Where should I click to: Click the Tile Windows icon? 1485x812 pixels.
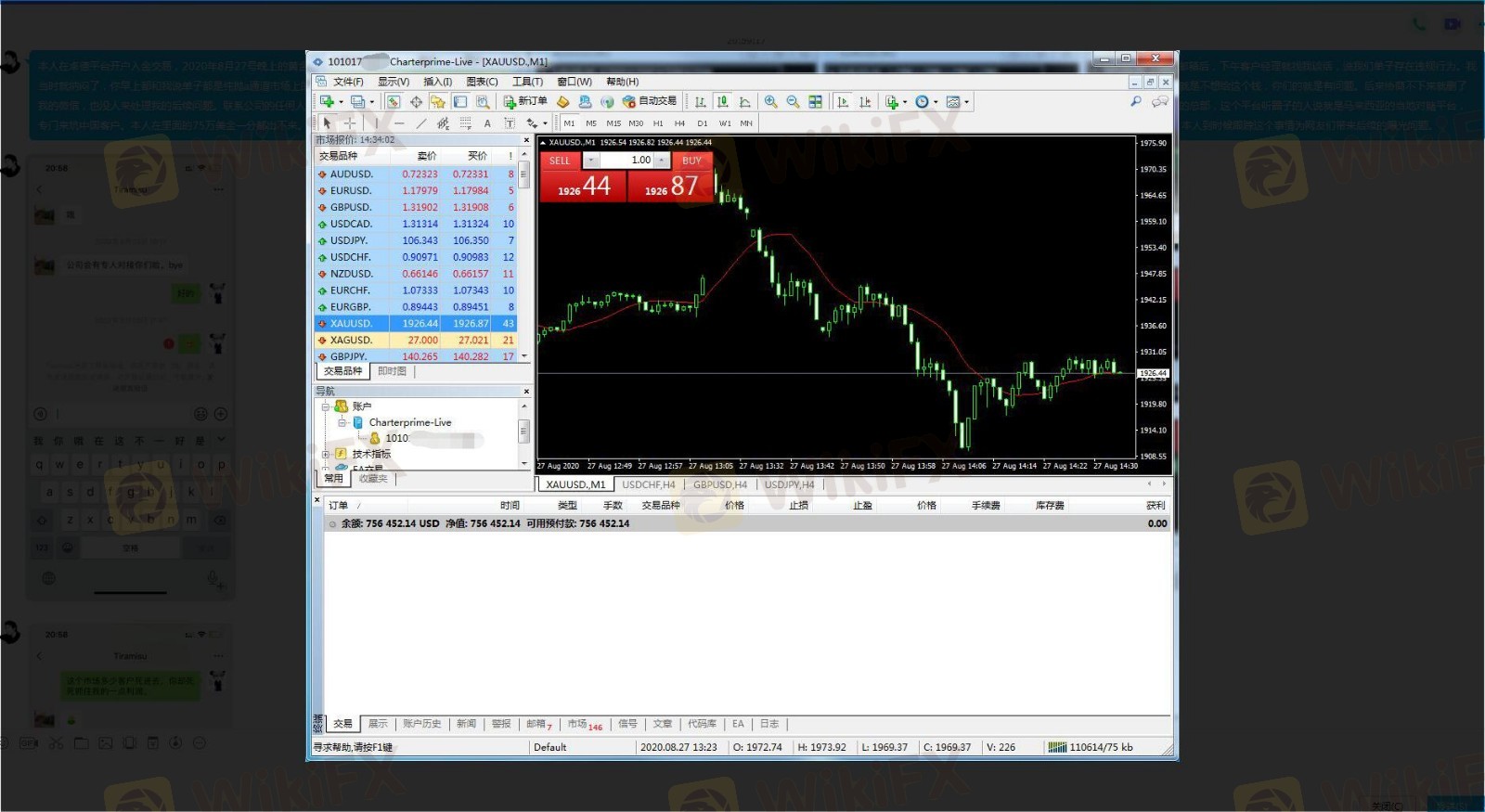tap(815, 102)
